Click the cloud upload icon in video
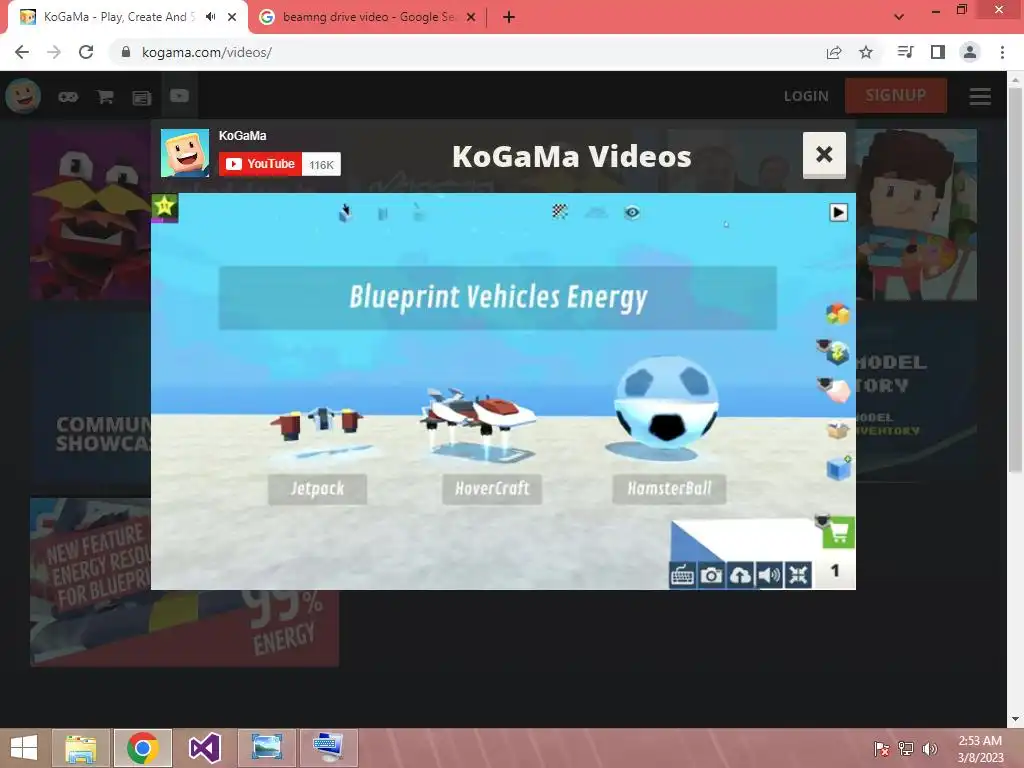The width and height of the screenshot is (1024, 768). [740, 575]
